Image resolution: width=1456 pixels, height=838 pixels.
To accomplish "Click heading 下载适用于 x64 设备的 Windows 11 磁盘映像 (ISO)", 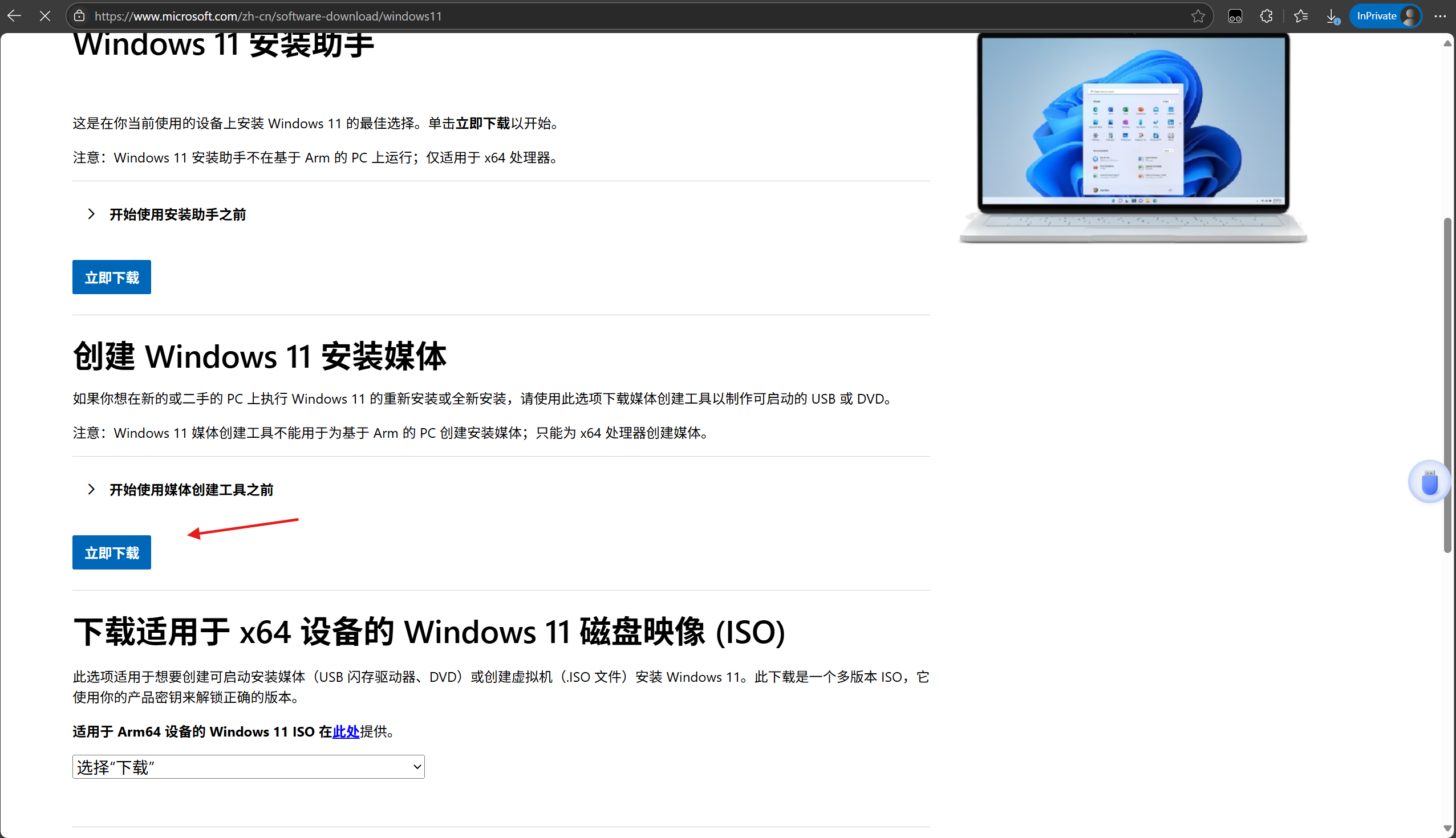I will tap(429, 632).
